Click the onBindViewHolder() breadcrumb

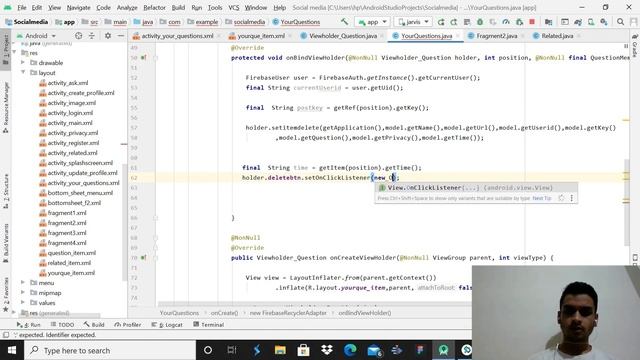pyautogui.click(x=364, y=313)
